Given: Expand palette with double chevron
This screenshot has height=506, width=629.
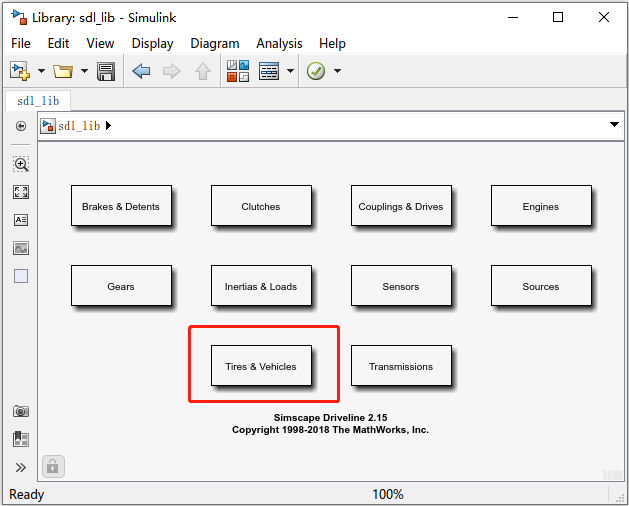Looking at the screenshot, I should [21, 467].
